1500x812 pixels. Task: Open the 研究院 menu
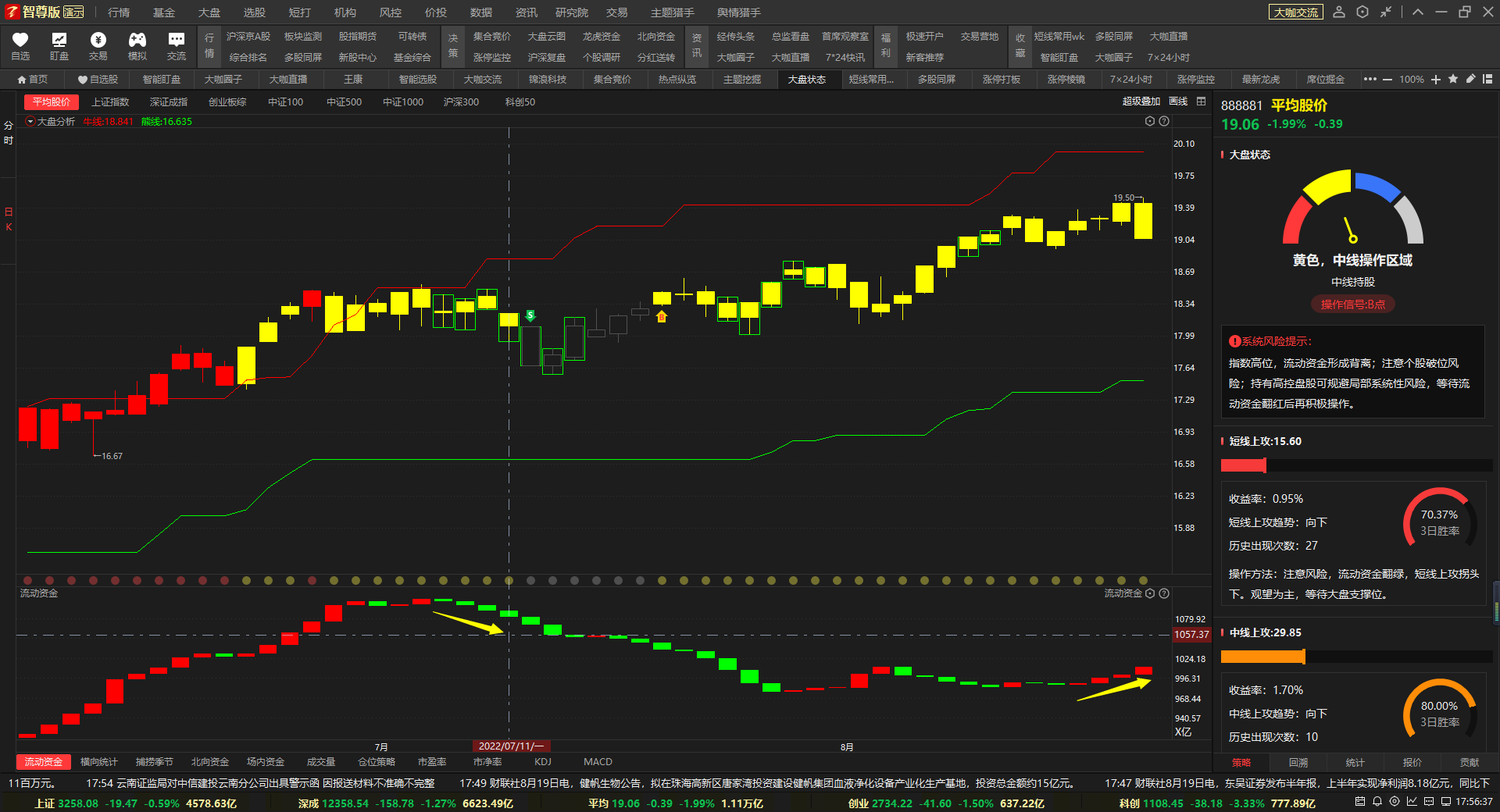[572, 12]
